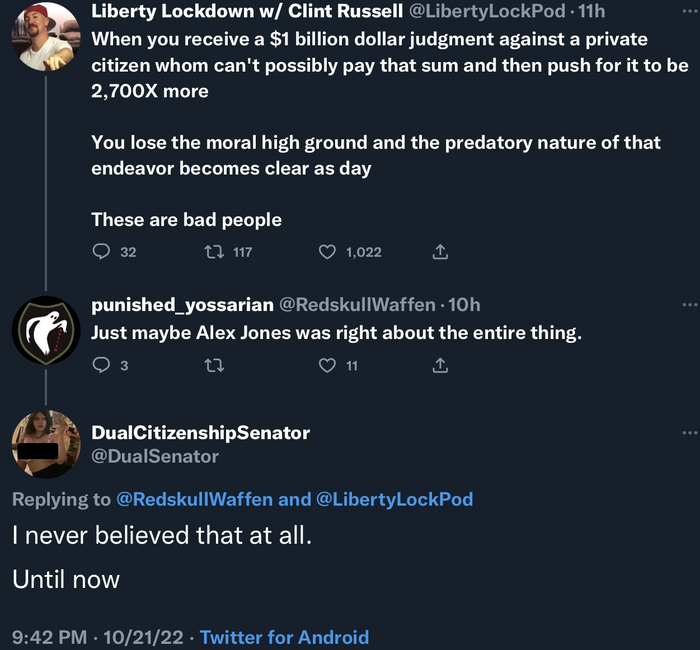700x650 pixels.
Task: Retweet punished_yossarian's tweet
Action: 213,366
